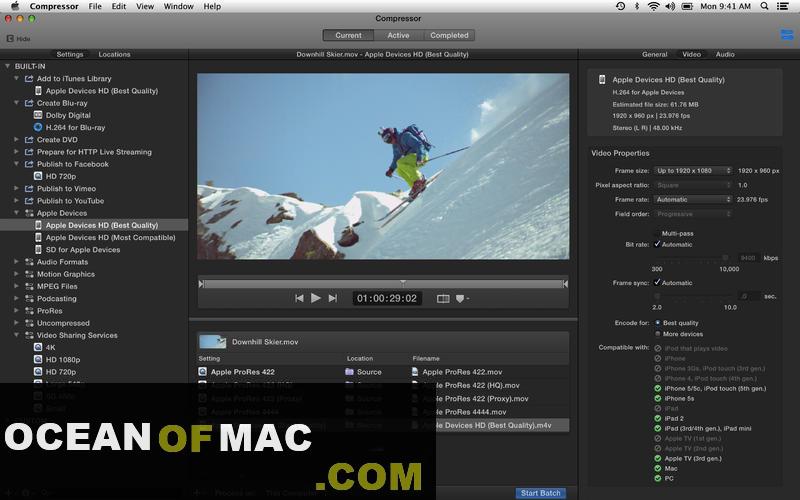Select the Podcasting group

pos(57,298)
